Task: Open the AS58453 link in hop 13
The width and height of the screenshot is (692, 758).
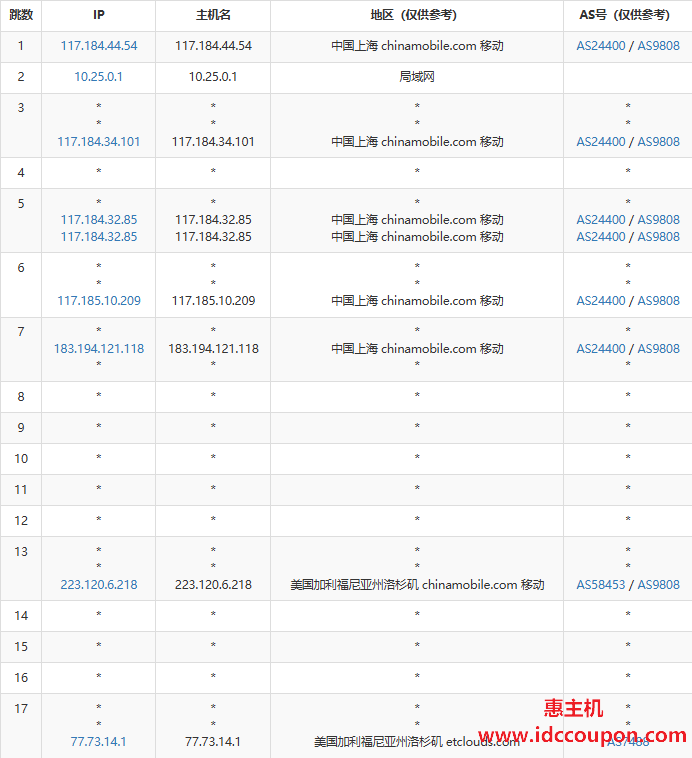Action: click(601, 584)
